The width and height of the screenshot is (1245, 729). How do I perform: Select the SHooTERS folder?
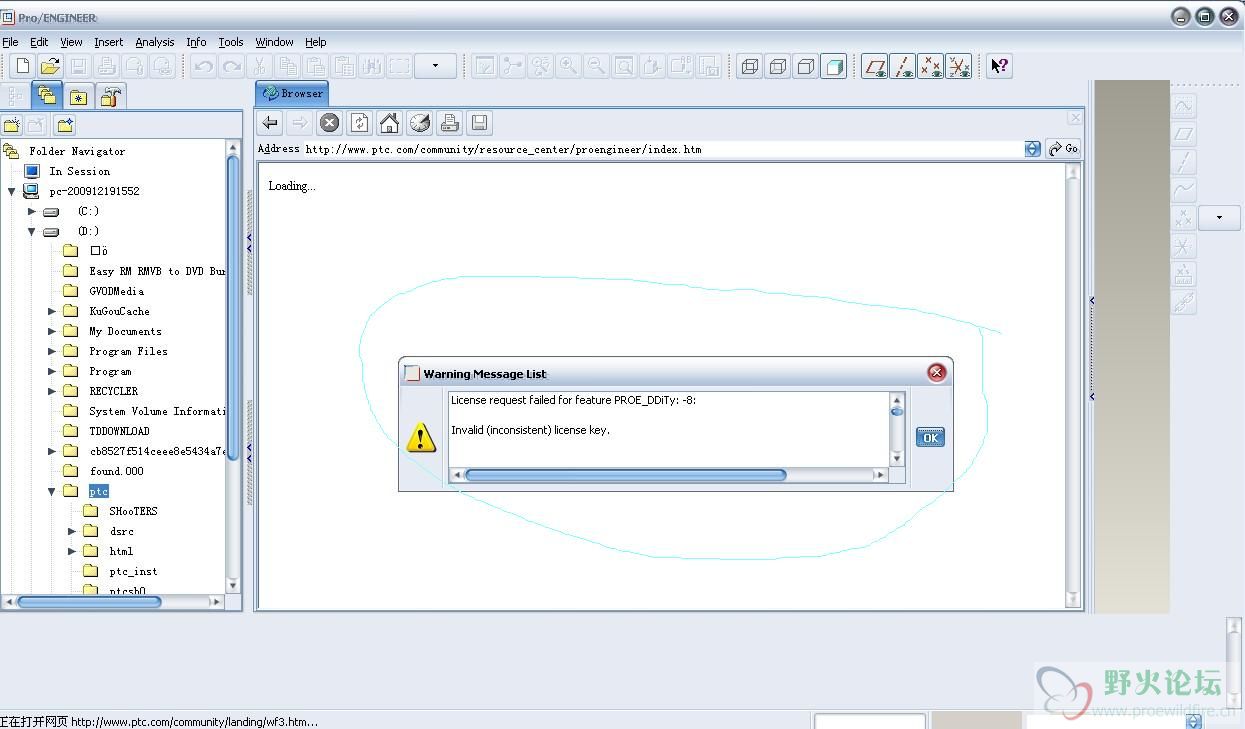point(133,511)
